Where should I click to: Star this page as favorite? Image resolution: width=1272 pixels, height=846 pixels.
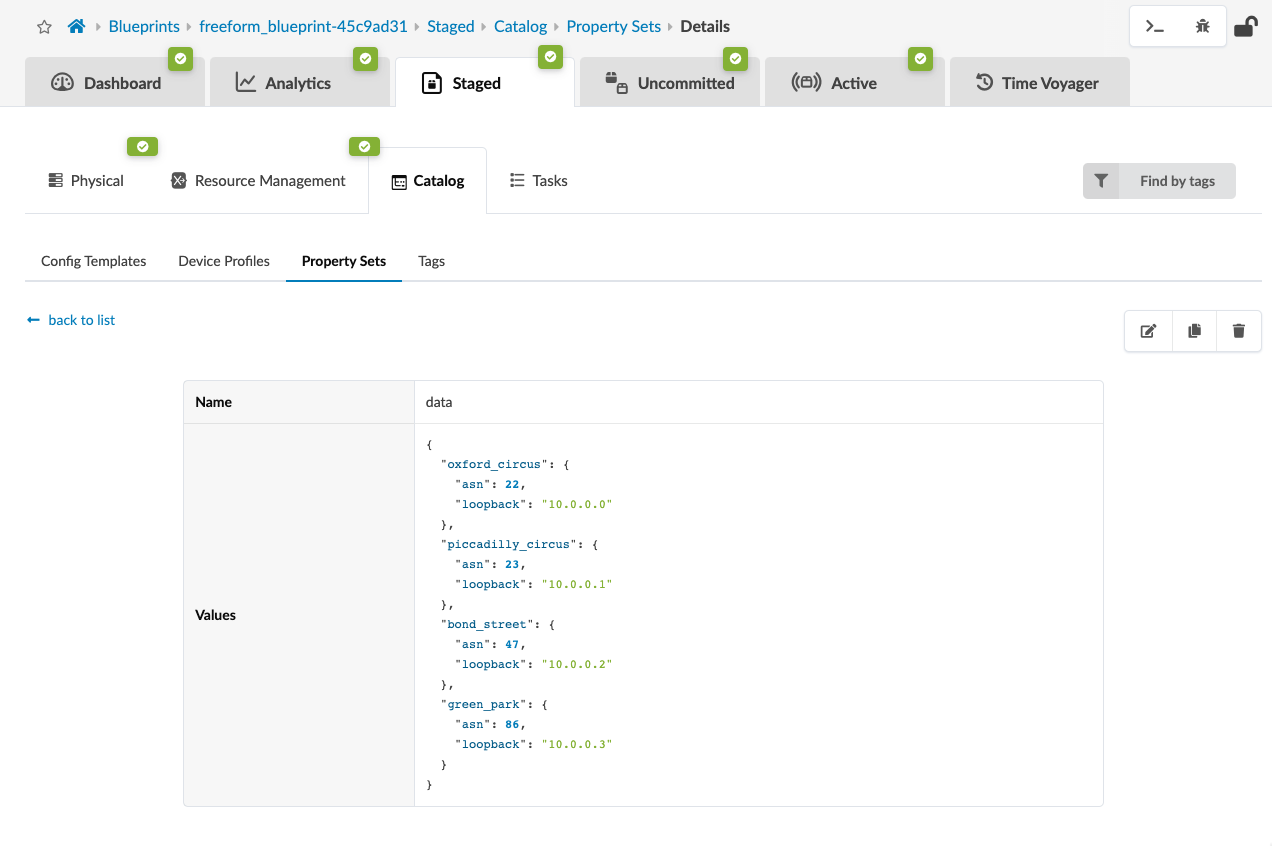[x=44, y=27]
